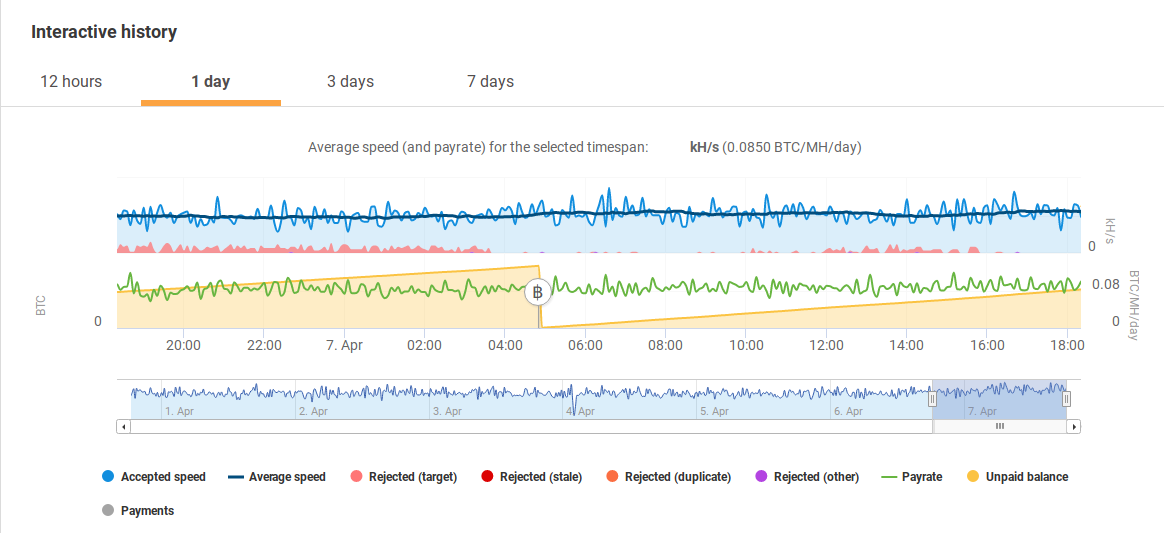Toggle the Average speed legend series
The width and height of the screenshot is (1164, 533).
(x=276, y=477)
